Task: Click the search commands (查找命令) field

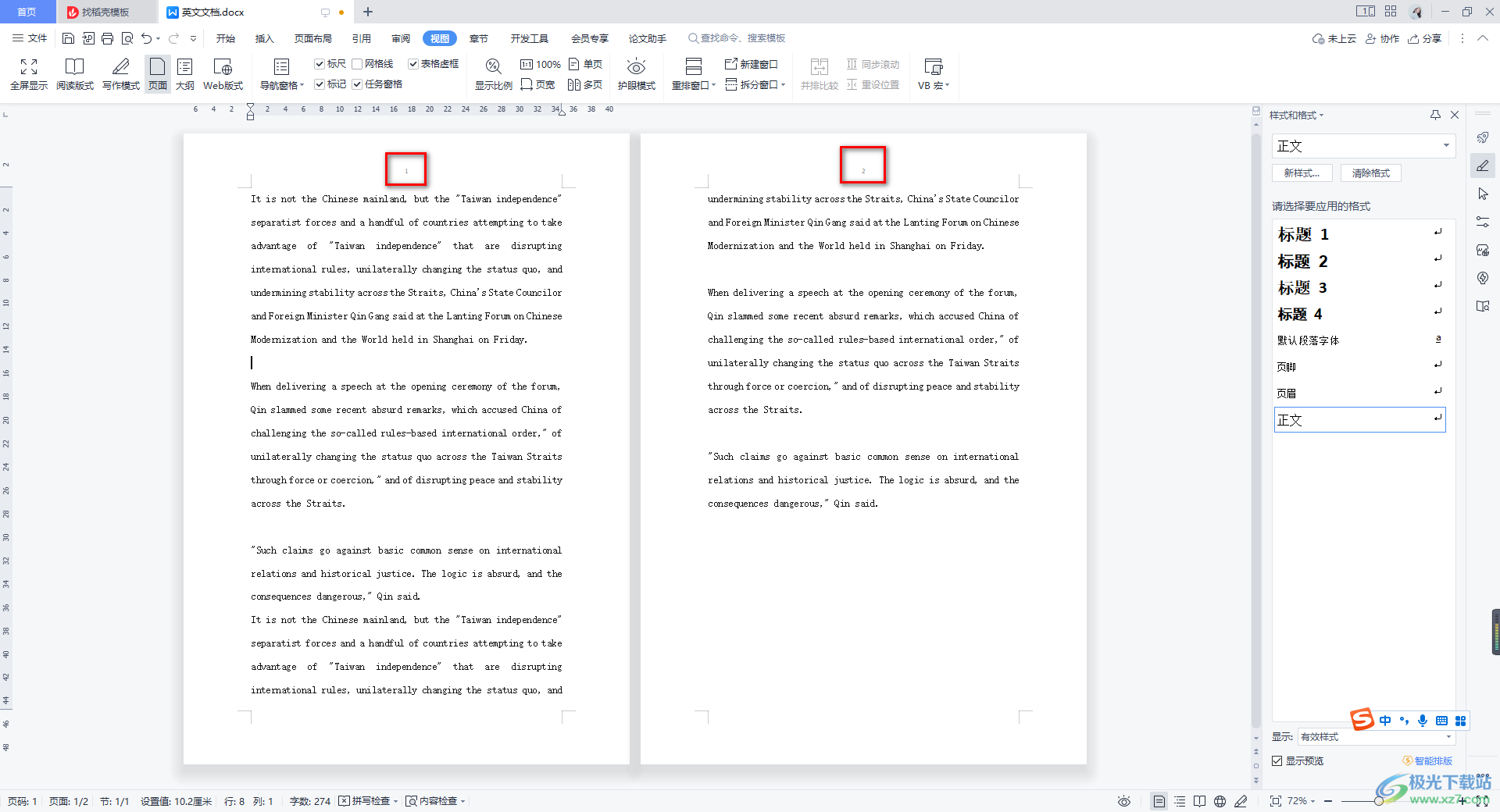Action: pos(737,38)
